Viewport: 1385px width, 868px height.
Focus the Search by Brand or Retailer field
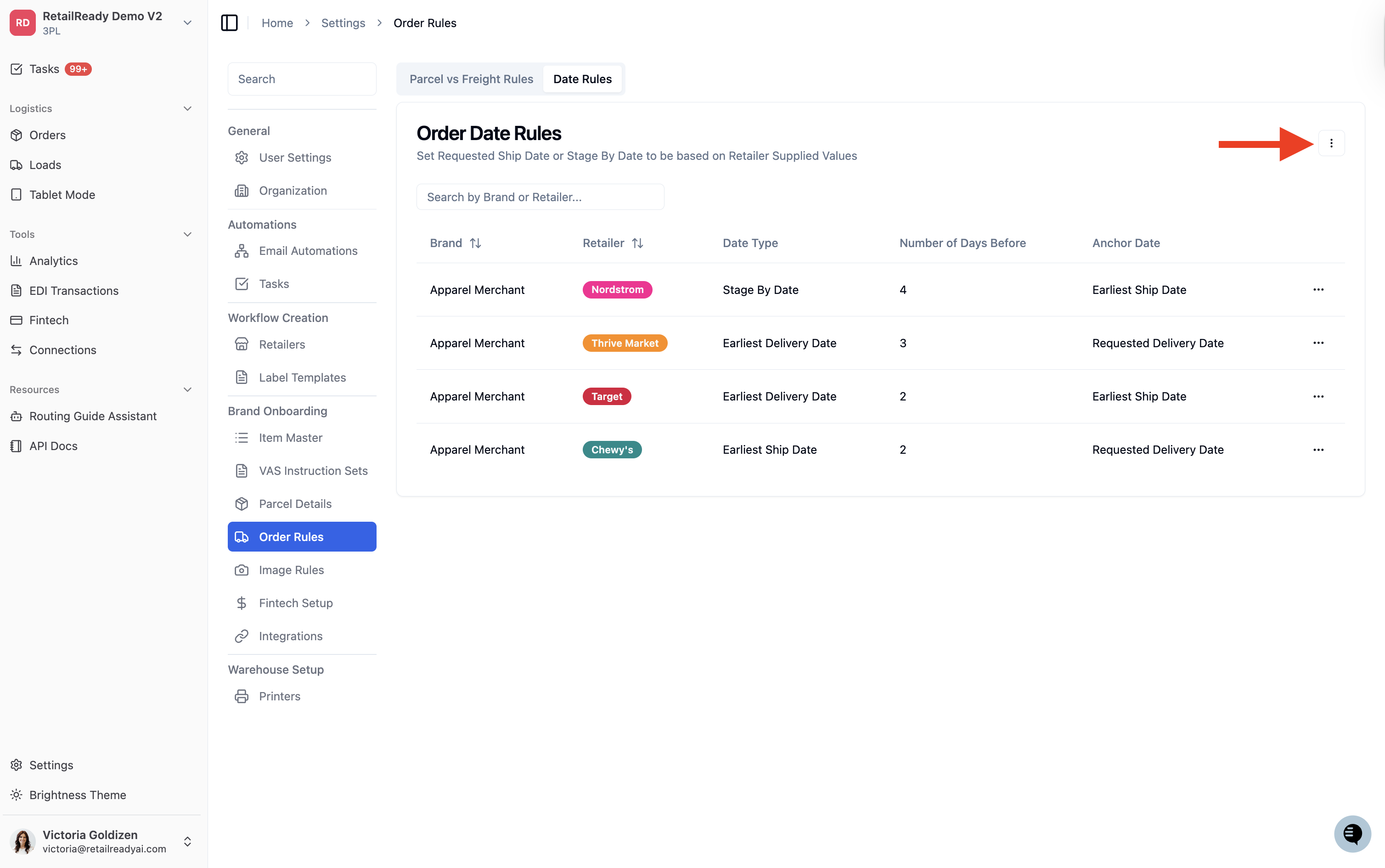(x=540, y=197)
